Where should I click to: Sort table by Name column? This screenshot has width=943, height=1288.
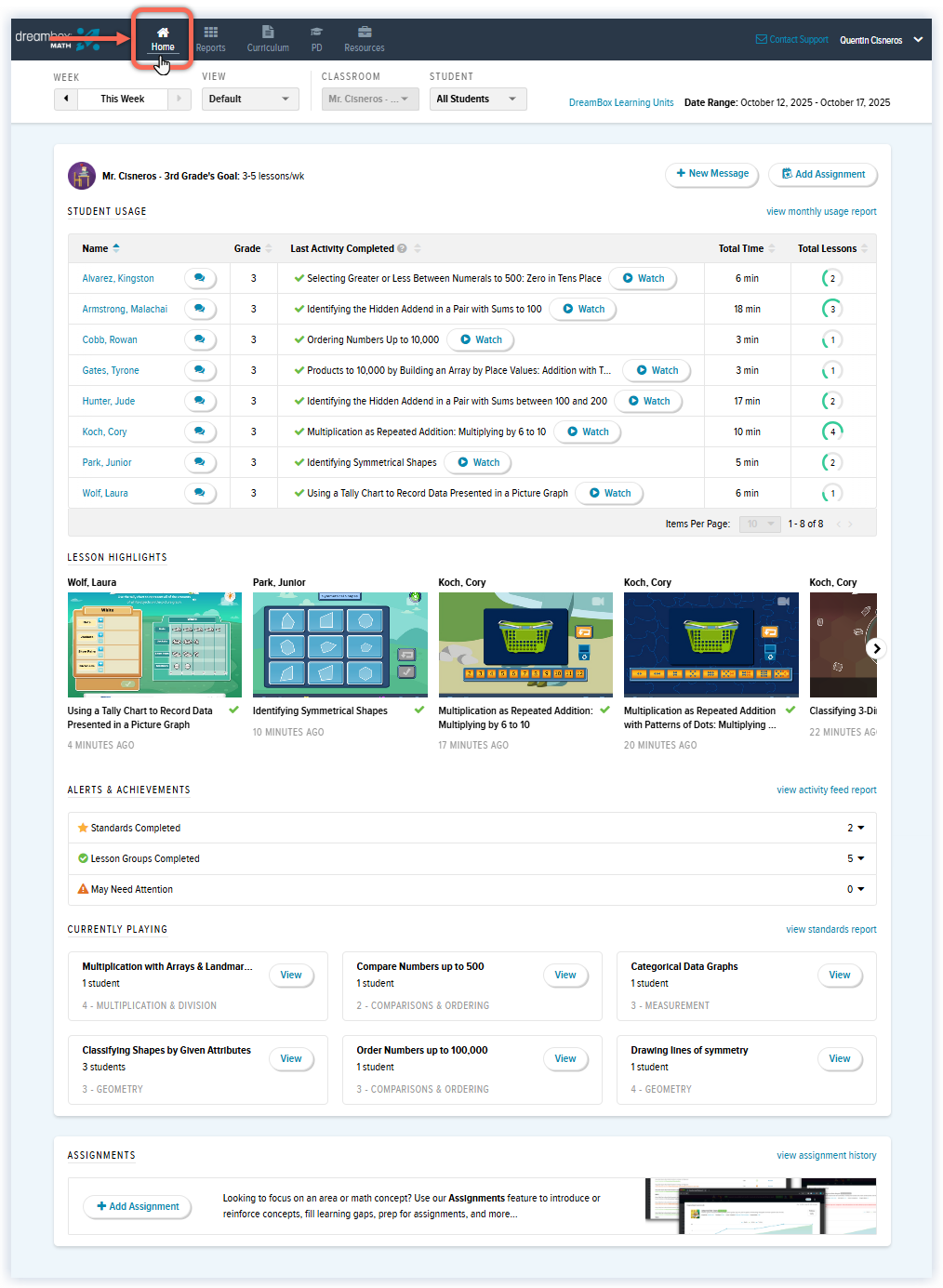point(100,248)
